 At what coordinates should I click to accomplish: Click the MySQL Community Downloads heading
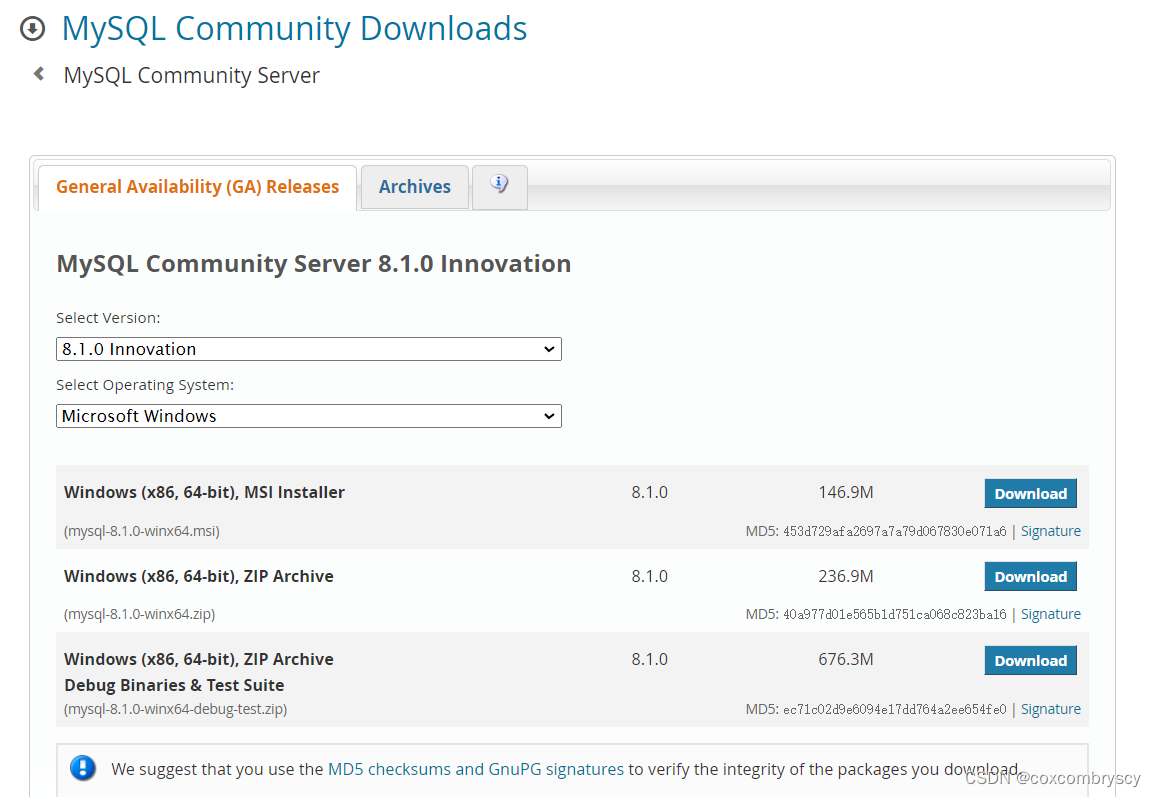pyautogui.click(x=294, y=29)
